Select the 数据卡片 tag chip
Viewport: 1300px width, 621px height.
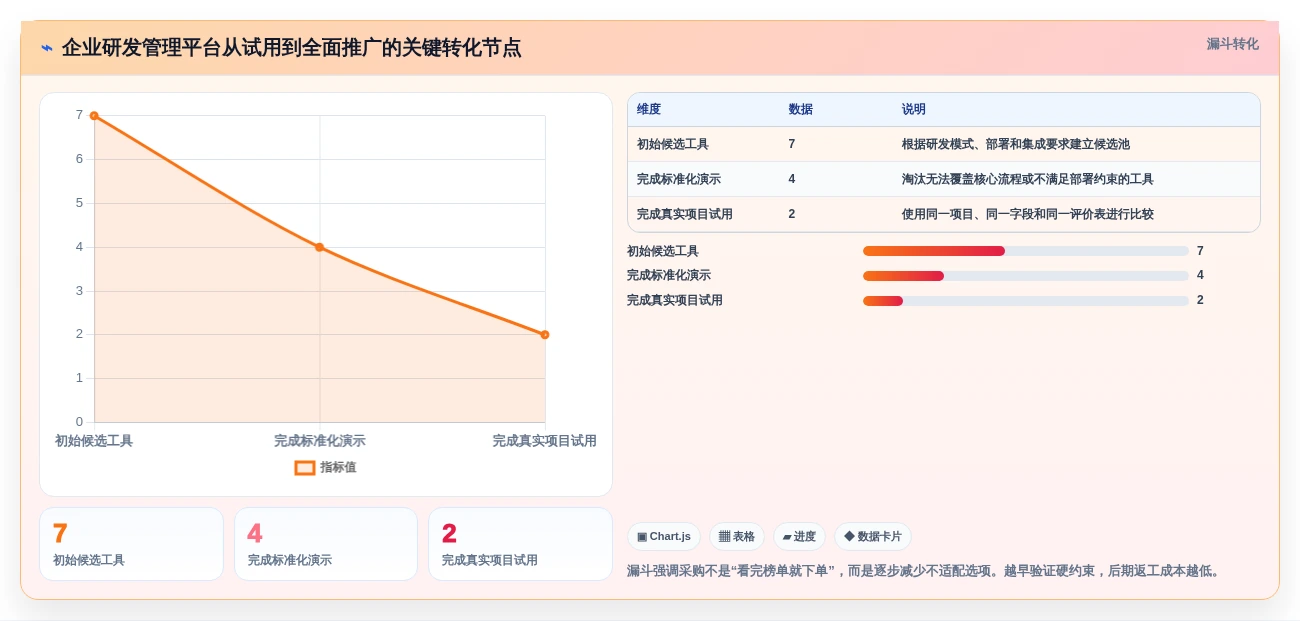873,537
